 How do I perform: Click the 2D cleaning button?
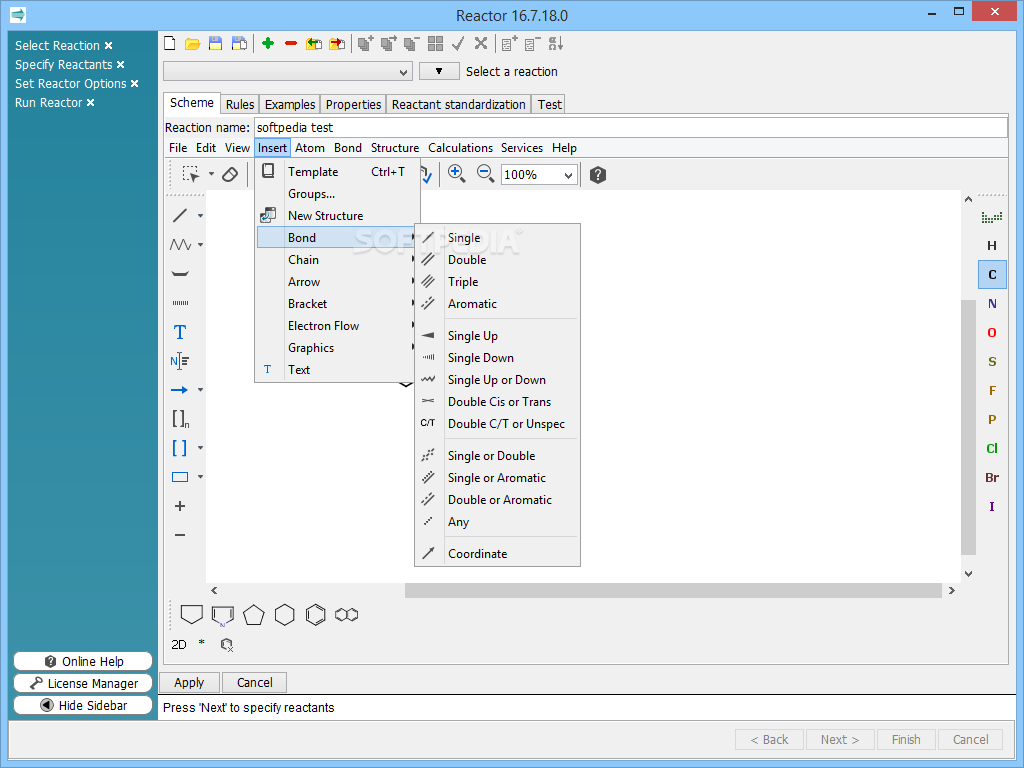coord(179,645)
